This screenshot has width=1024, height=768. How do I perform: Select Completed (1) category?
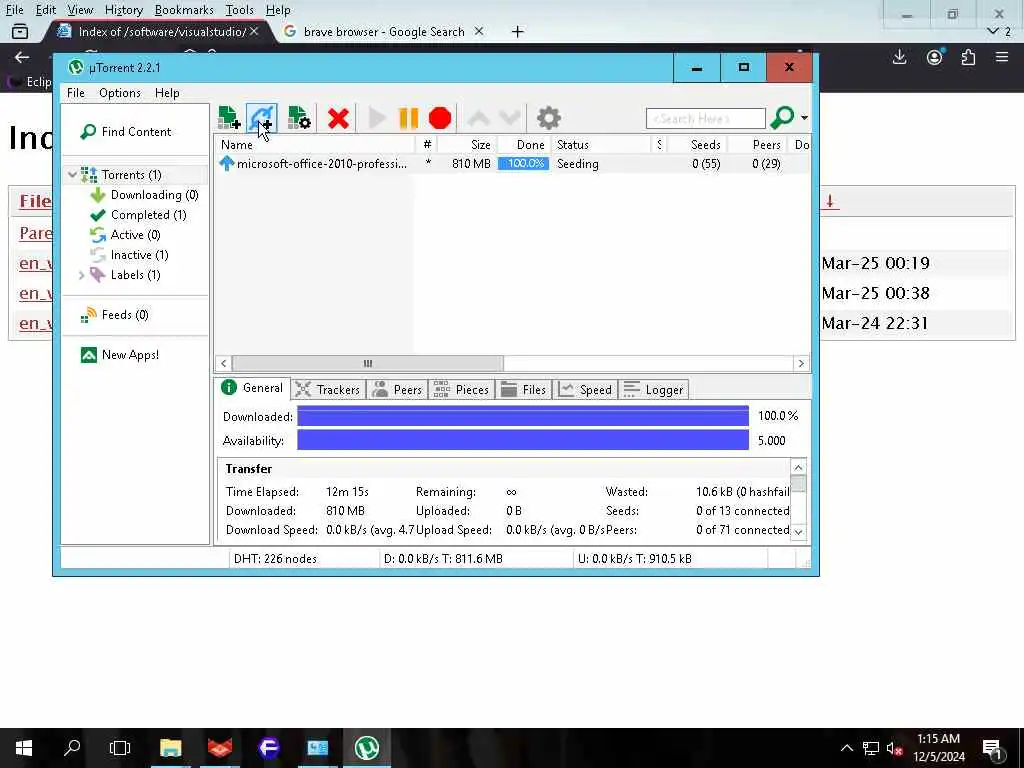(138, 215)
